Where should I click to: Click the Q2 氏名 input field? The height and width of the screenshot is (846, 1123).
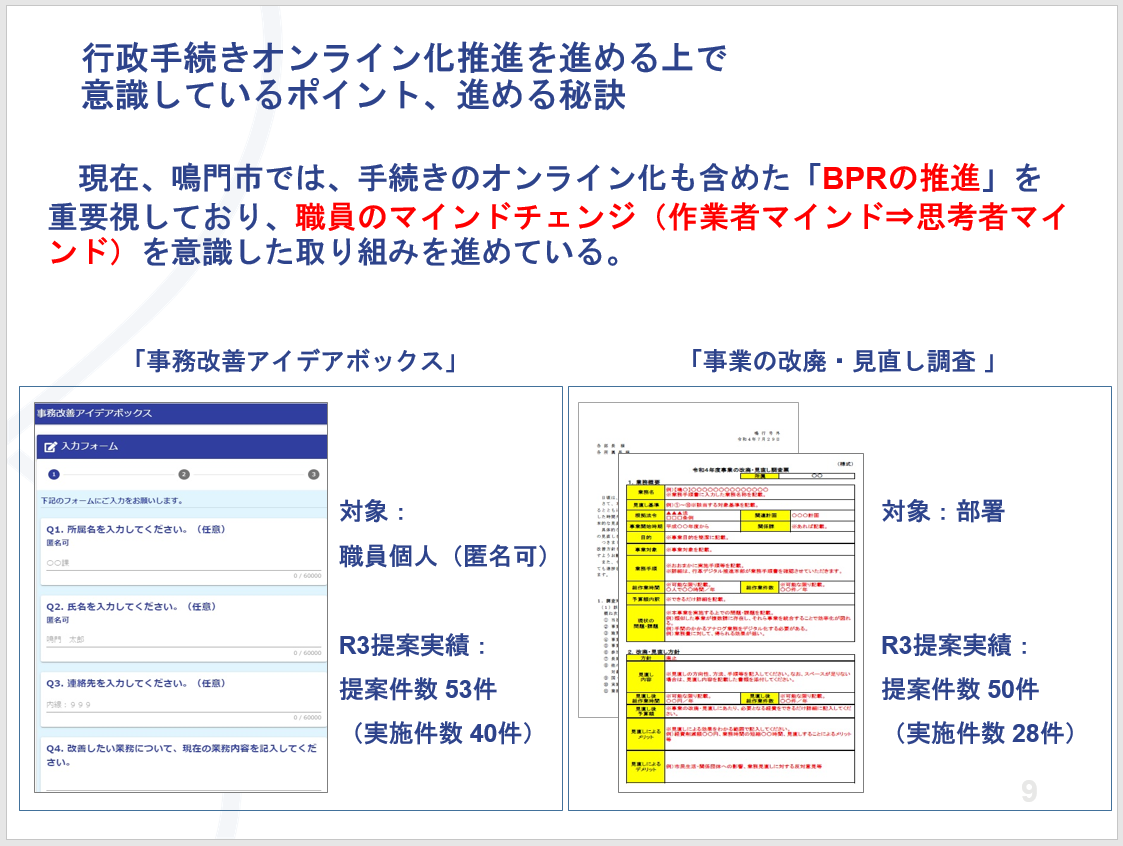pos(183,640)
